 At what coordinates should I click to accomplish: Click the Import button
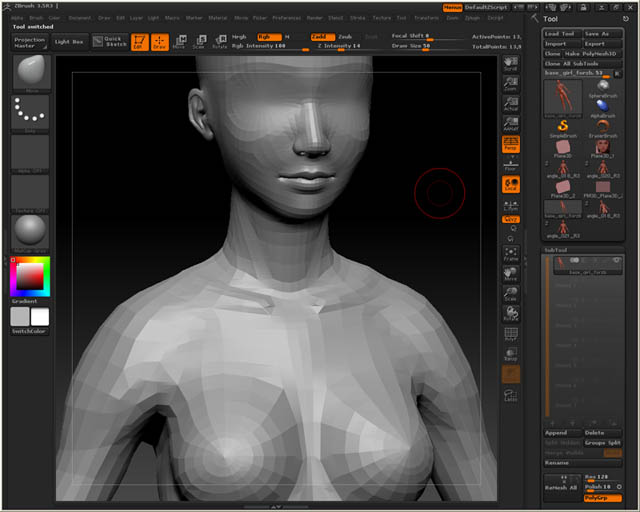[x=562, y=44]
